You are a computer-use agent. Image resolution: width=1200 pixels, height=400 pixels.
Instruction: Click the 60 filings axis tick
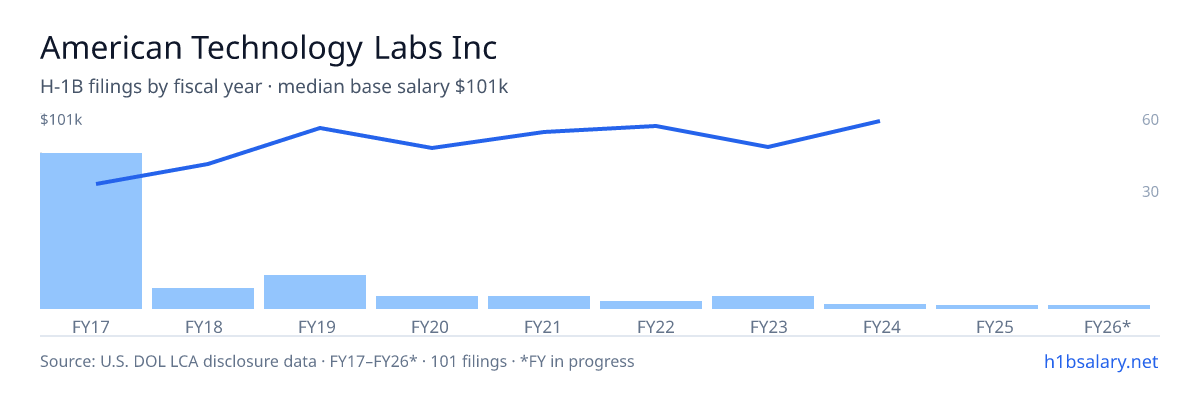(x=1150, y=120)
